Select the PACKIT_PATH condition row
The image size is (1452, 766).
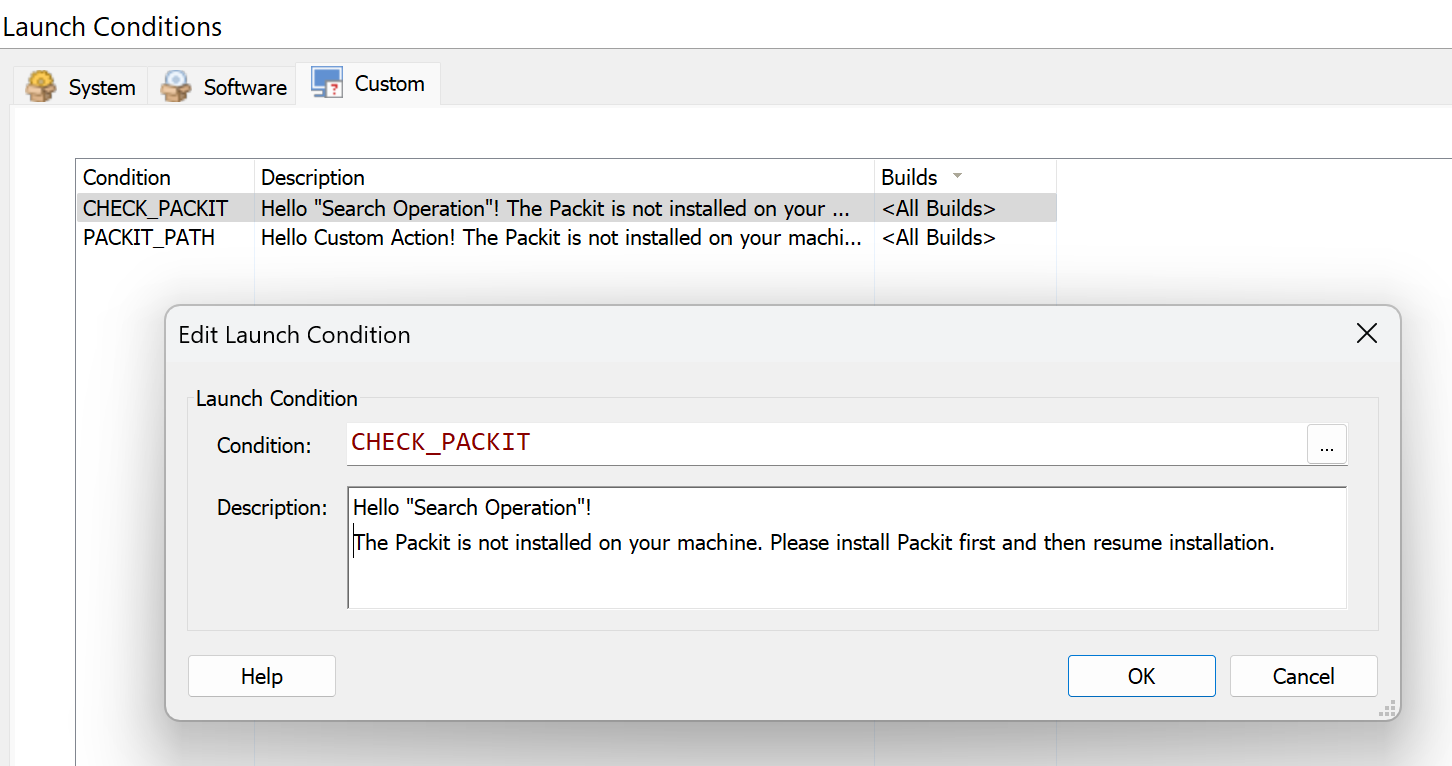coord(566,238)
